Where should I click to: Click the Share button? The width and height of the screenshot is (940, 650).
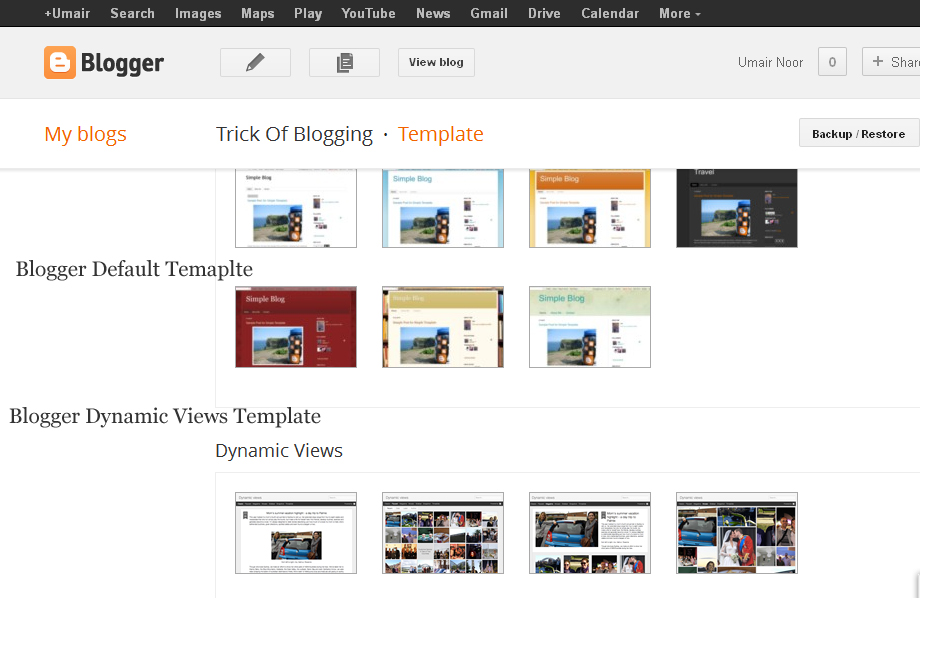[x=891, y=62]
